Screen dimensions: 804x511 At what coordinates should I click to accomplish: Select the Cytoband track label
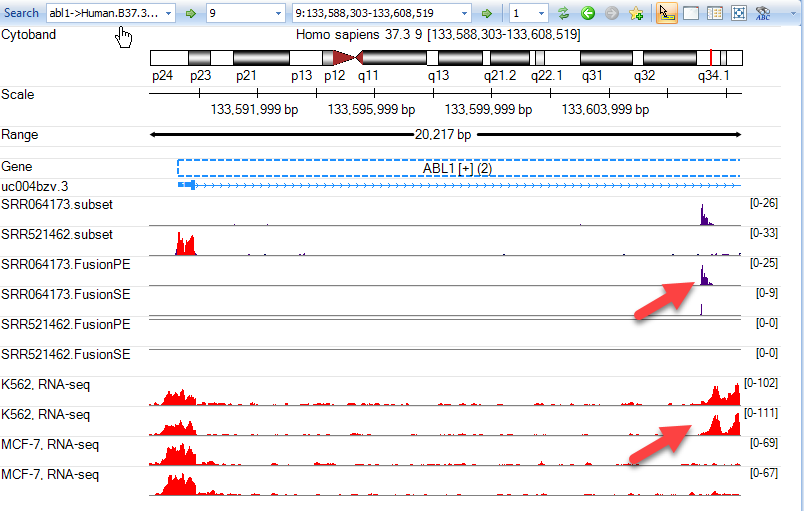coord(29,35)
